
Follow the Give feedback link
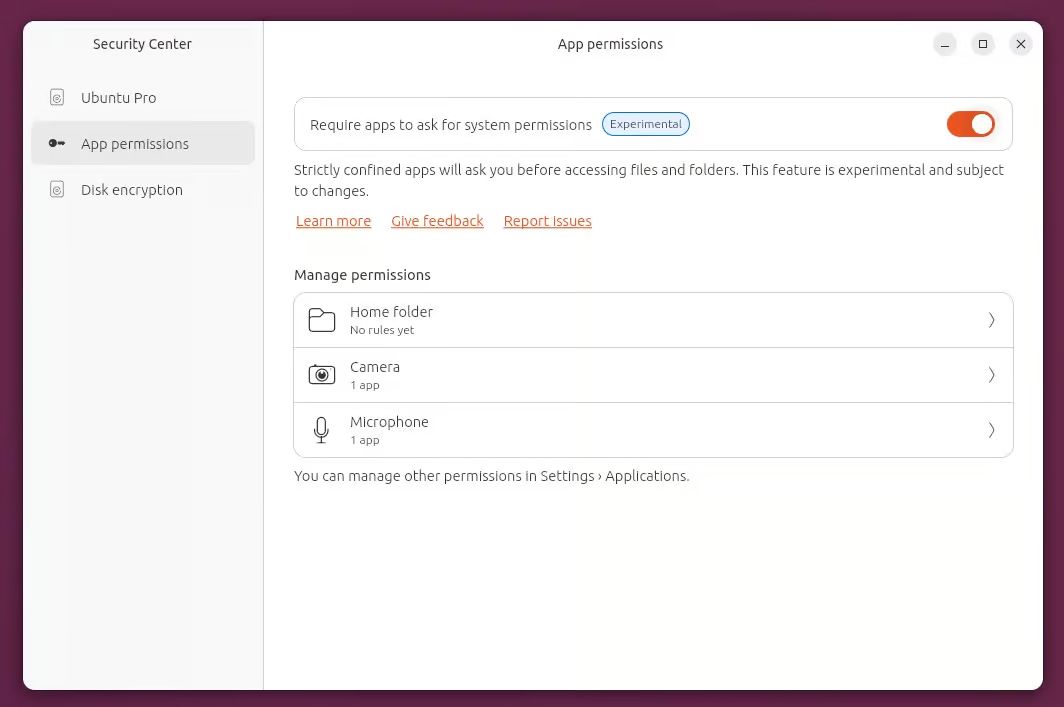[x=437, y=221]
